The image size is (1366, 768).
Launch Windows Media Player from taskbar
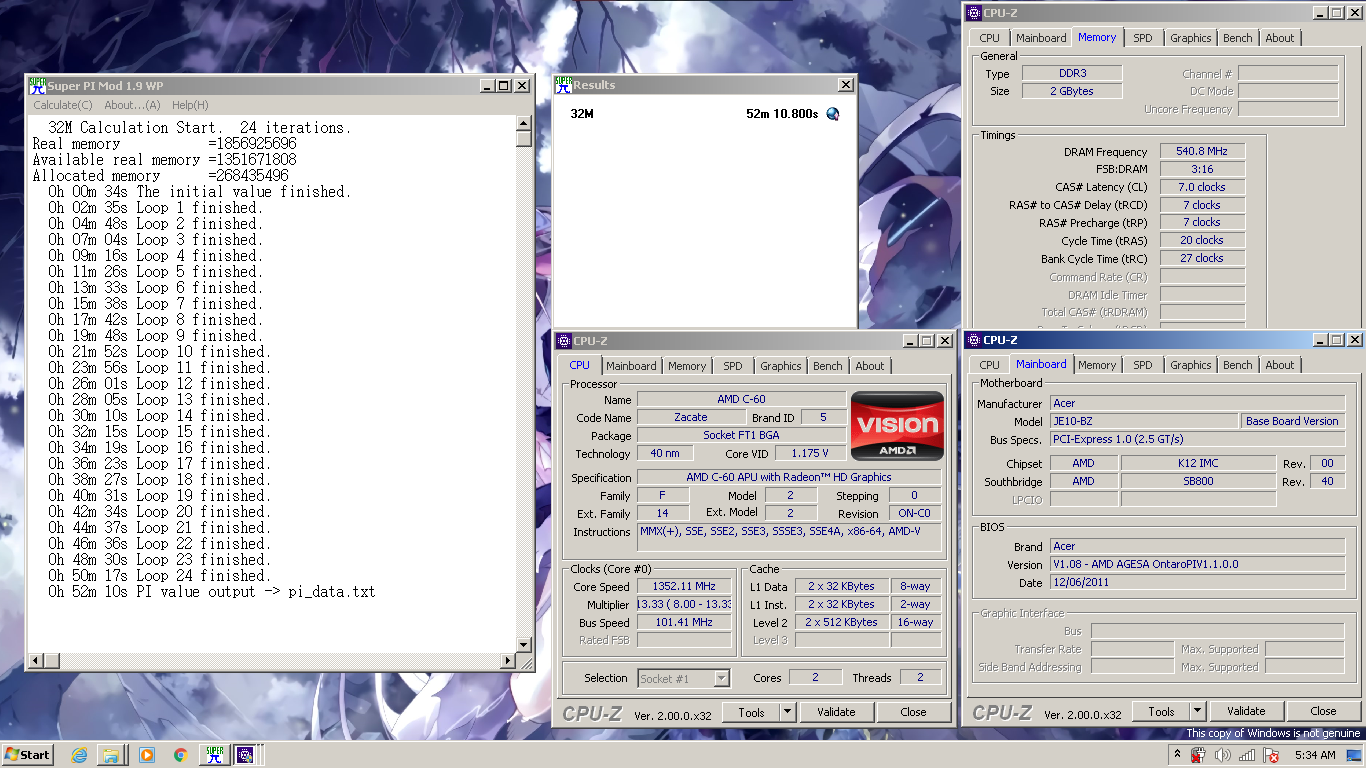pyautogui.click(x=147, y=755)
